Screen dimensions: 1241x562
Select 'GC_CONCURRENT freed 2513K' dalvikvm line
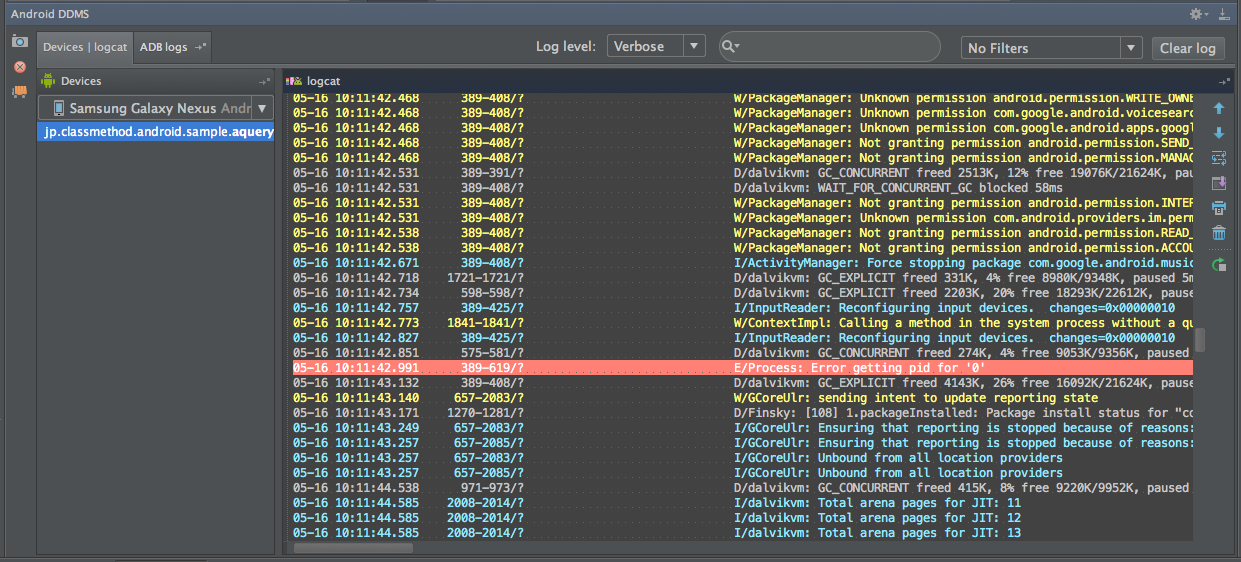[743, 173]
